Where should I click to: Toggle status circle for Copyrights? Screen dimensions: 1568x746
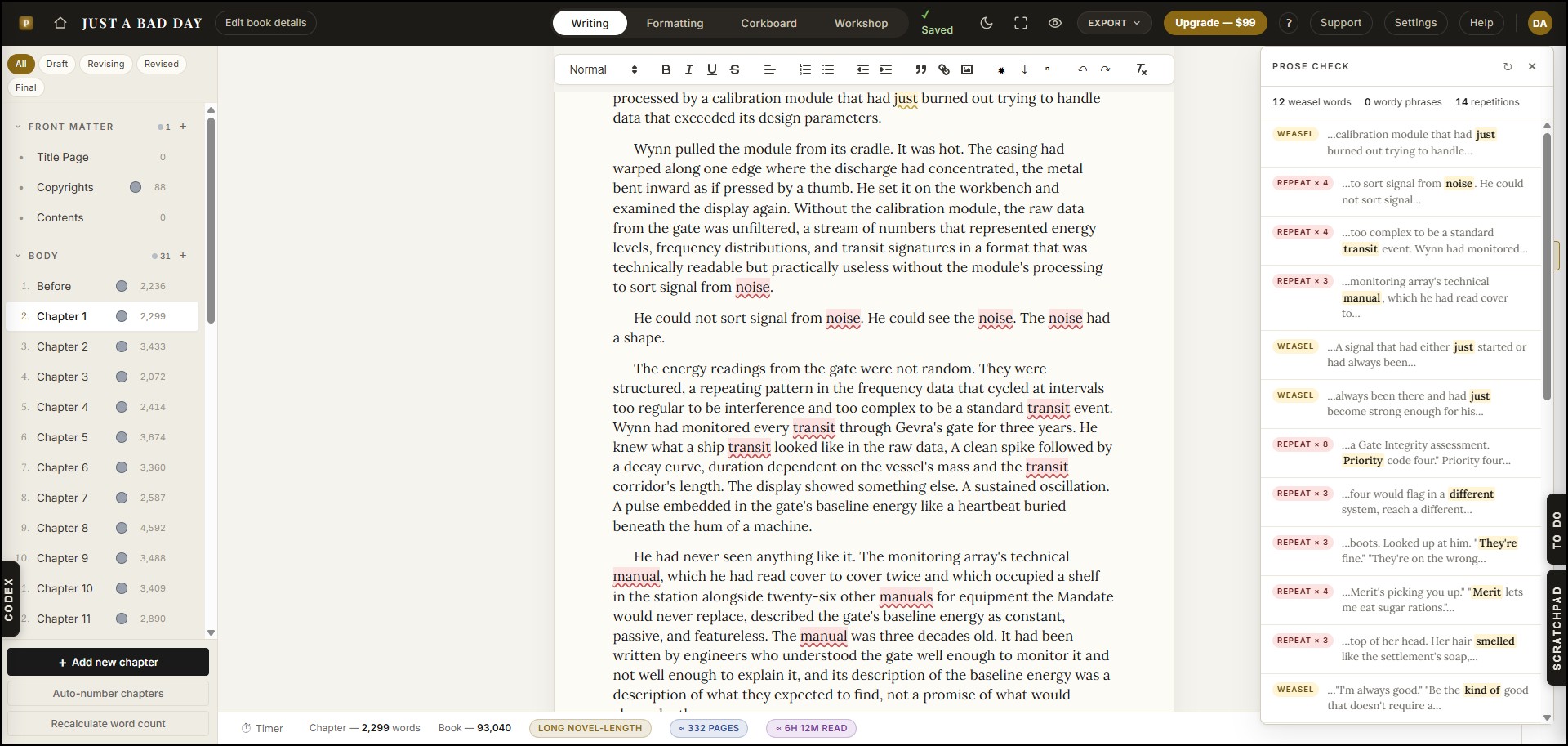tap(136, 187)
